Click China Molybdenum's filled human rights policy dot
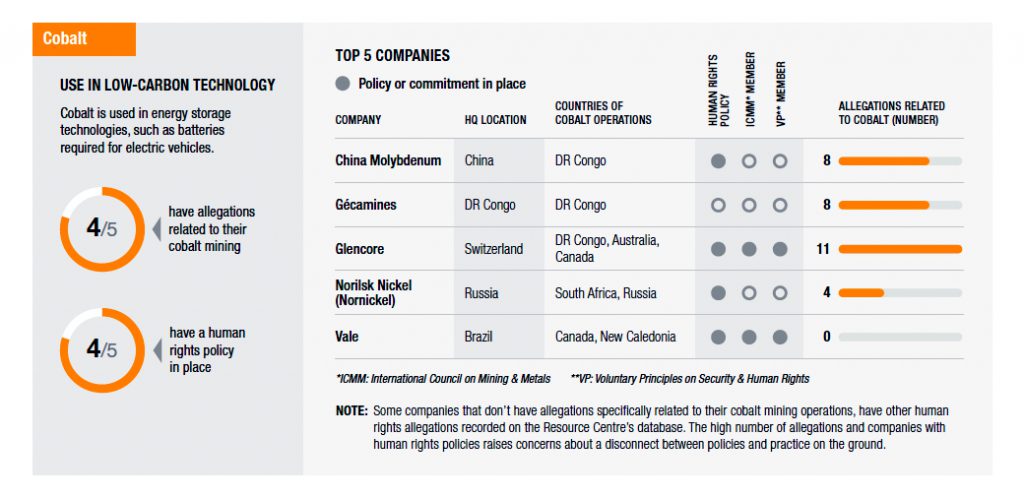 tap(718, 161)
